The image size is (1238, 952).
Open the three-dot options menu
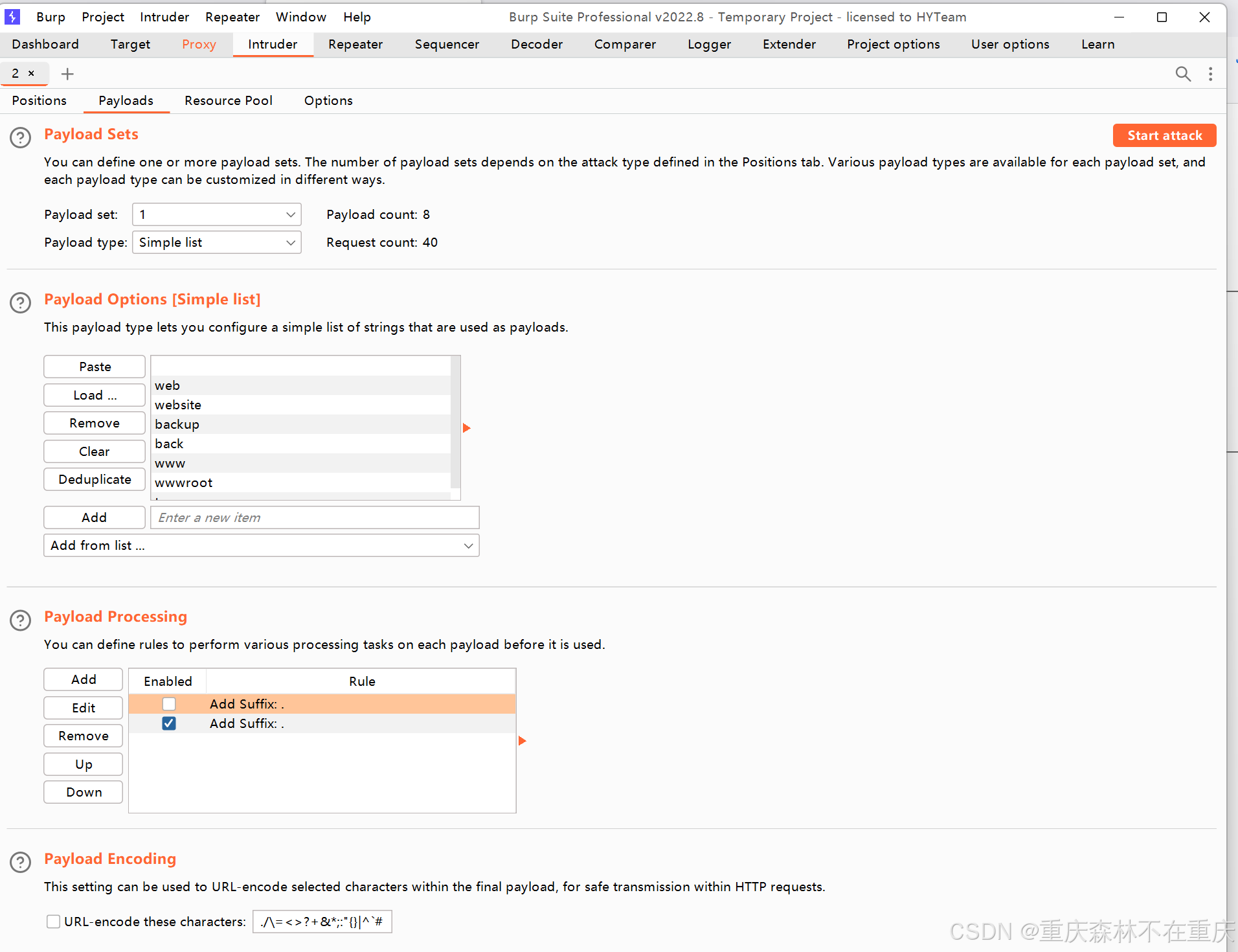1210,74
